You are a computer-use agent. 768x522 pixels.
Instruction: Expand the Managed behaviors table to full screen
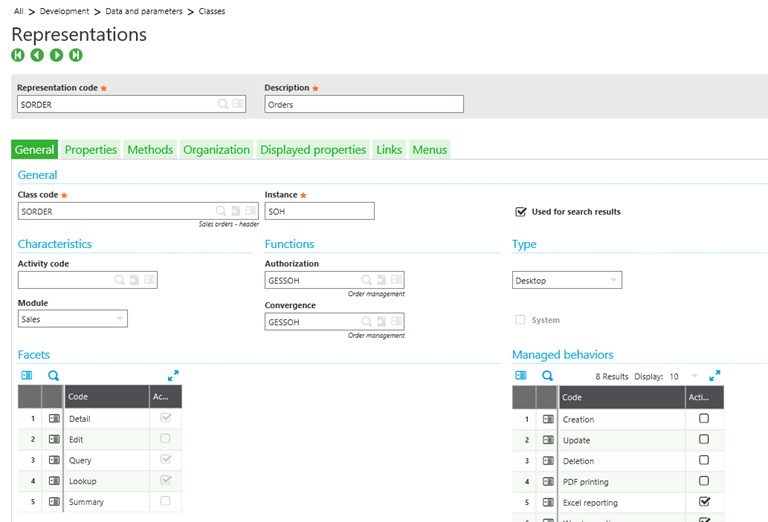[x=714, y=376]
